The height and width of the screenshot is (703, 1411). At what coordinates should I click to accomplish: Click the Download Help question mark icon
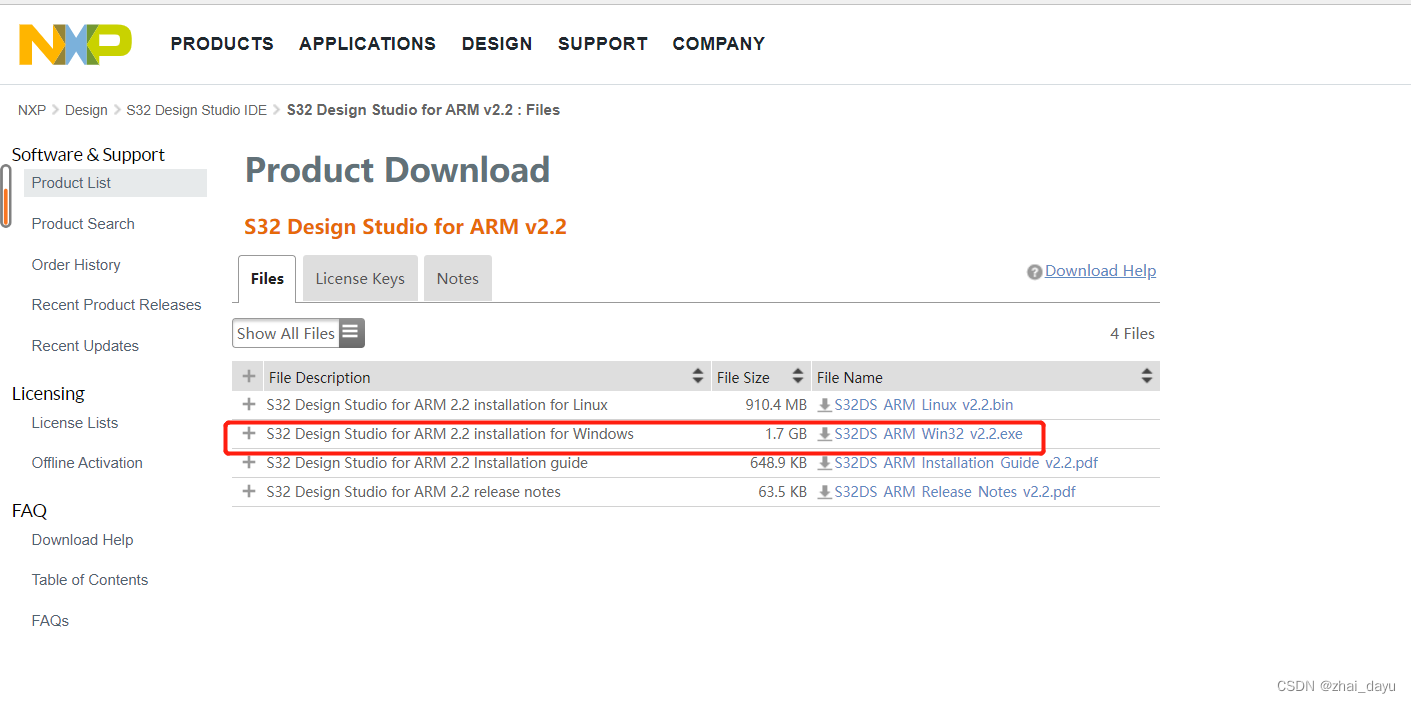(x=1035, y=272)
